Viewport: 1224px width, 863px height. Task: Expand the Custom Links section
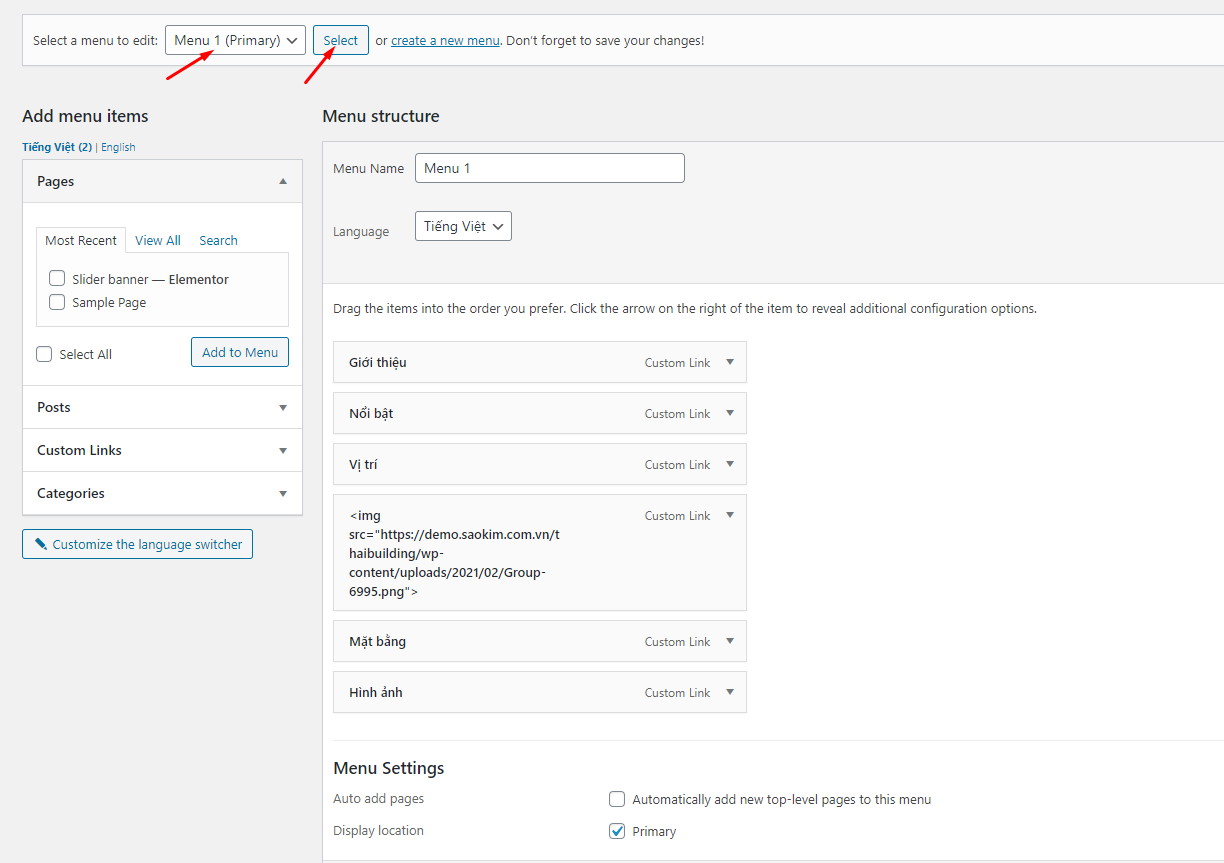[x=283, y=451]
